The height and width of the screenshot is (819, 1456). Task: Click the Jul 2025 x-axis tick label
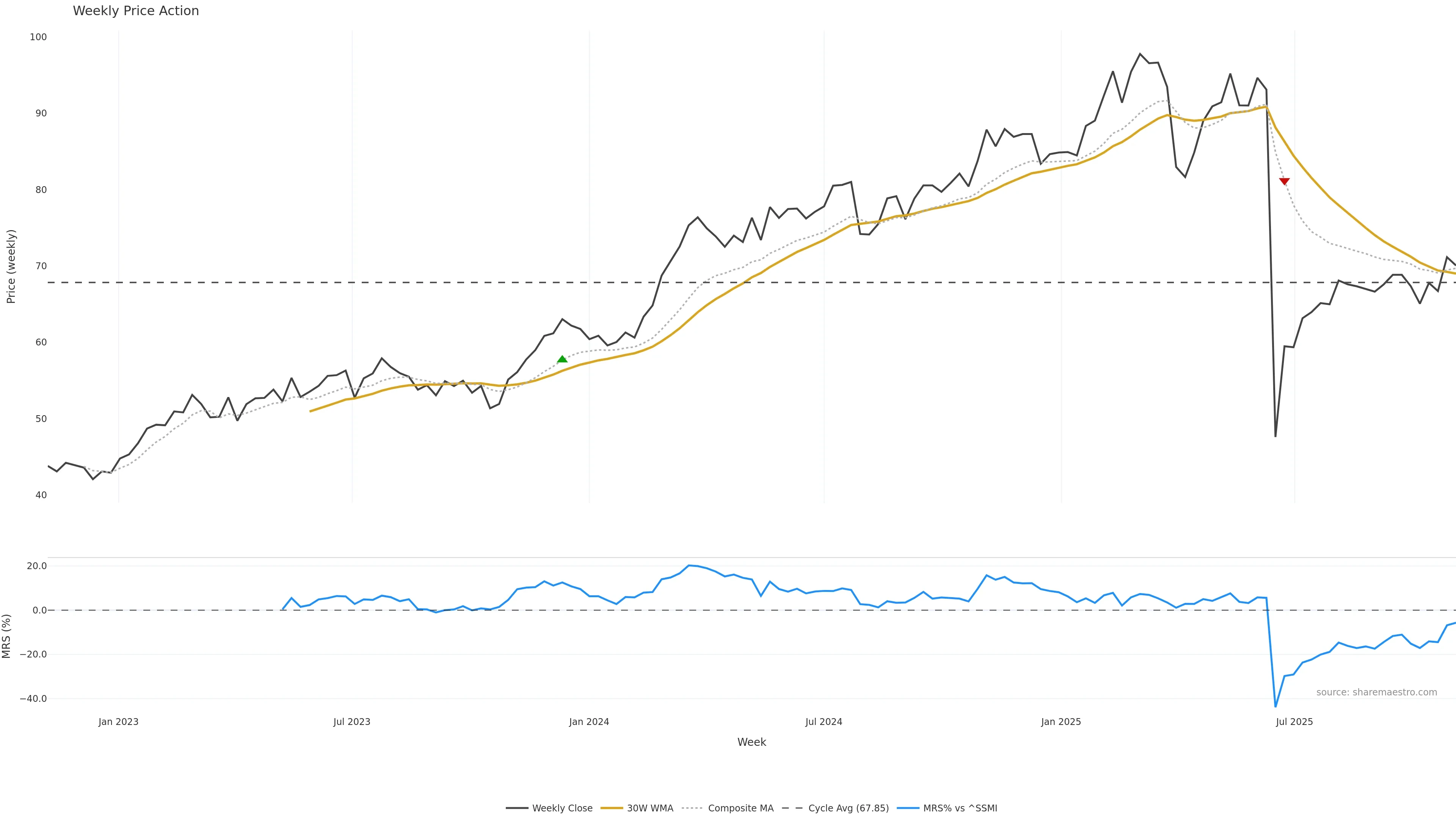[x=1294, y=722]
